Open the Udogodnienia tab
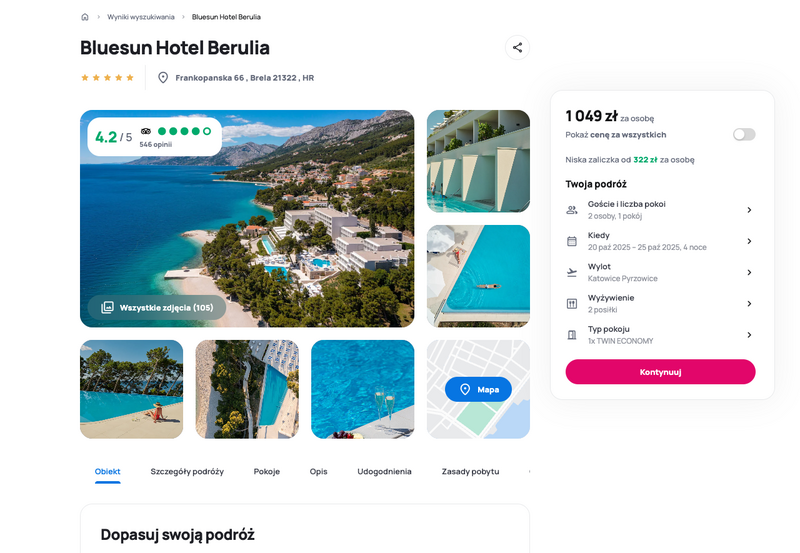Image resolution: width=800 pixels, height=553 pixels. [384, 471]
